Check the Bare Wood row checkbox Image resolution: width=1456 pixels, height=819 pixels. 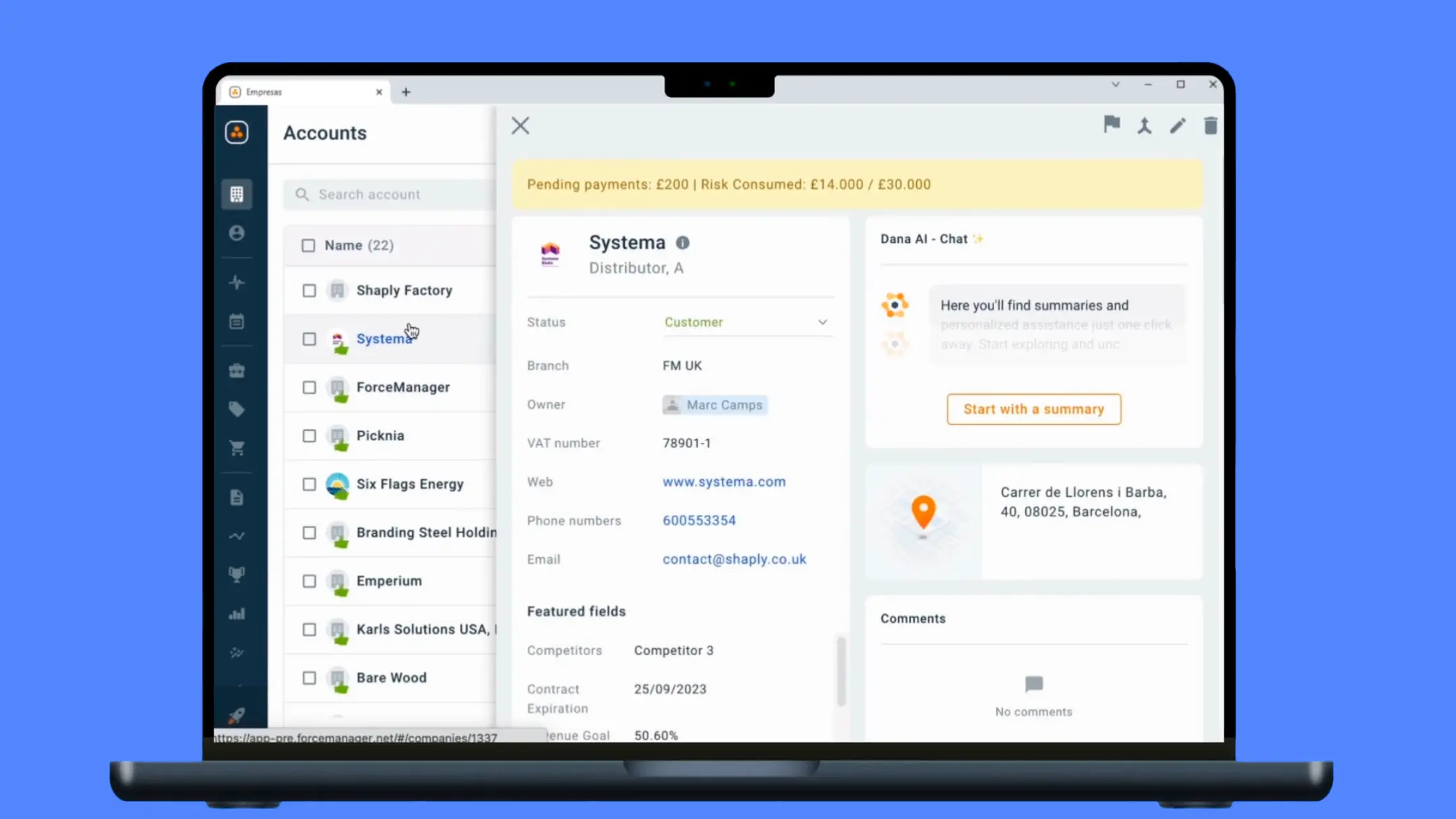coord(309,678)
